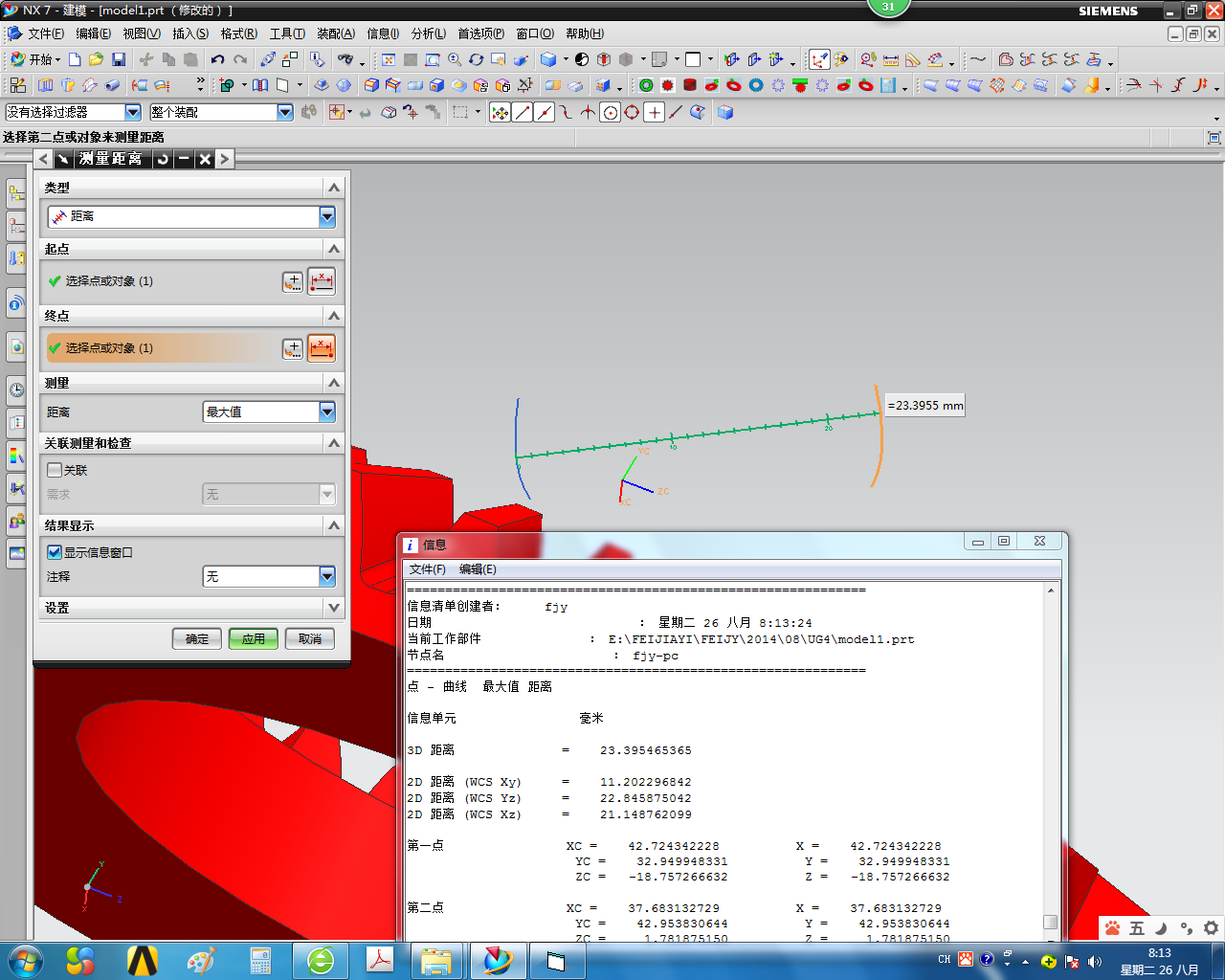Open the 整个装配 scope dropdown

(x=221, y=112)
